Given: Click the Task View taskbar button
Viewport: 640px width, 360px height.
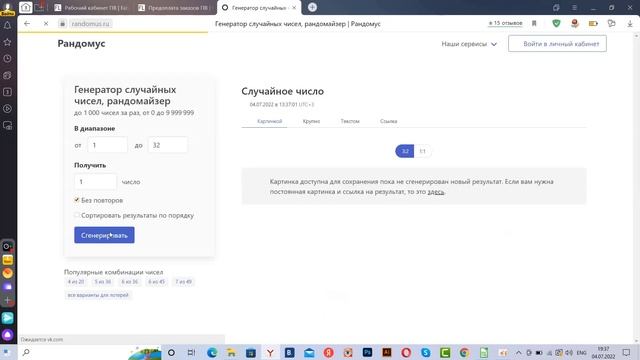Looking at the screenshot, I should 191,352.
